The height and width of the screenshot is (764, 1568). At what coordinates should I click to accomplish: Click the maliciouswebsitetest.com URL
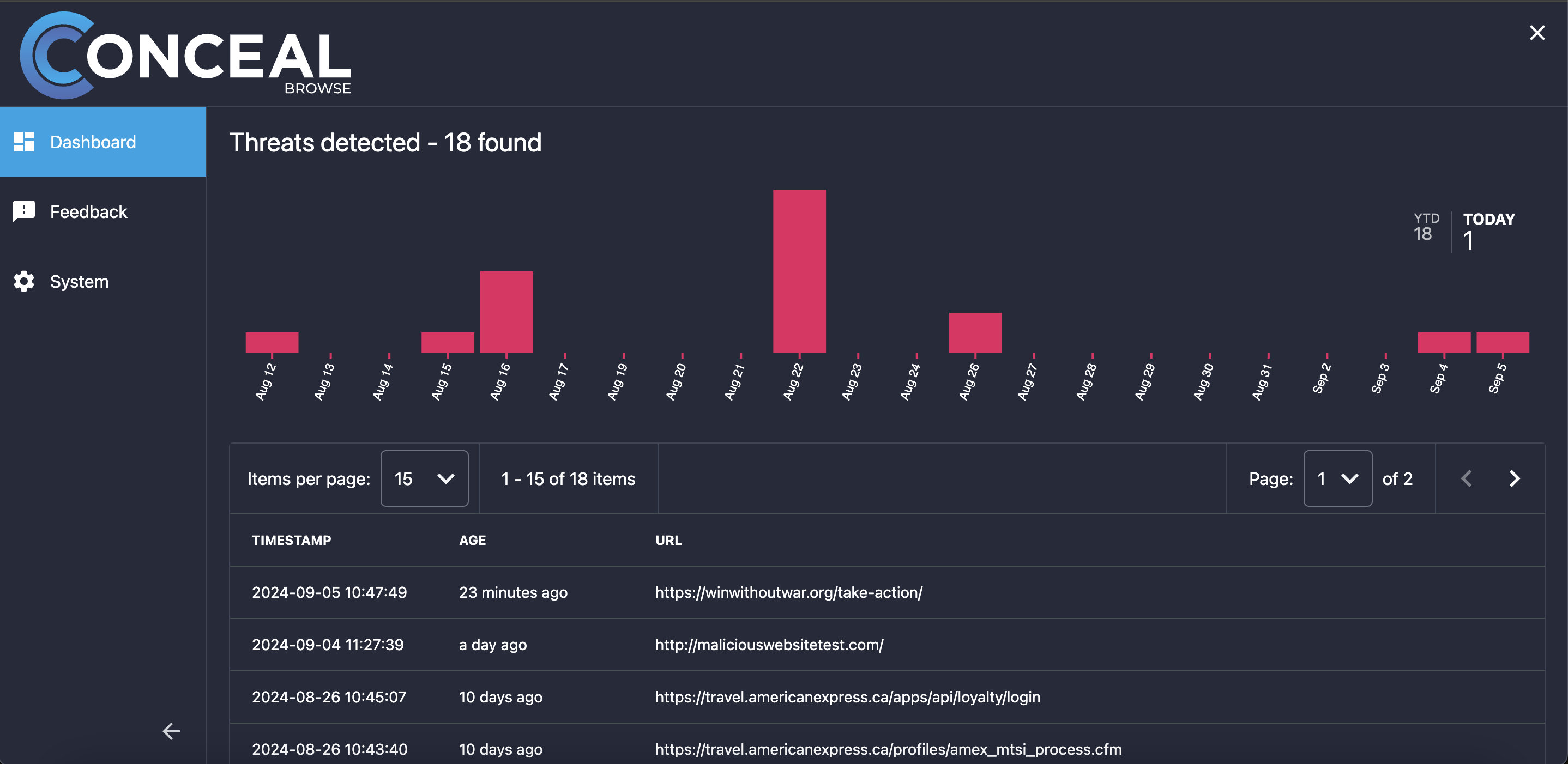point(769,645)
